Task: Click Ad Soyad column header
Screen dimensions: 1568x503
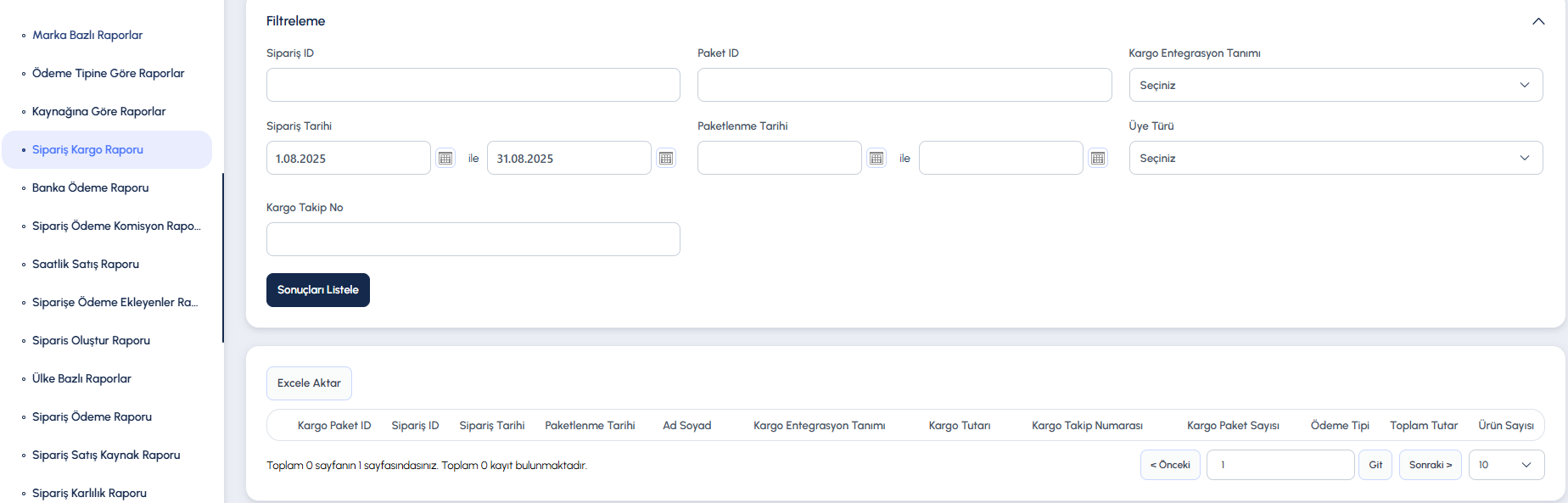Action: pyautogui.click(x=687, y=426)
